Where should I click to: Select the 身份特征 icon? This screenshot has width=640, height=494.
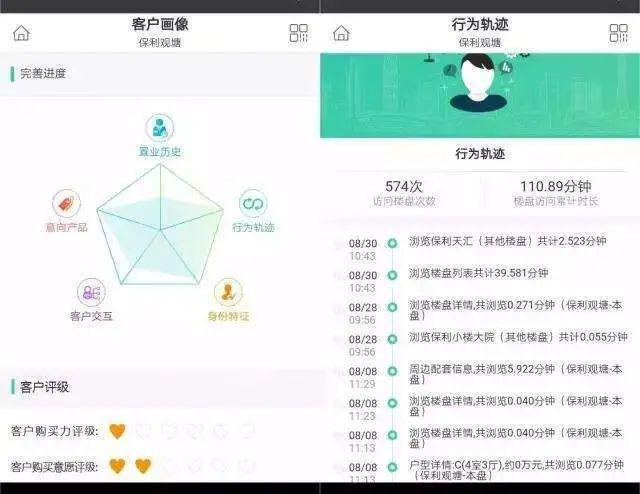coord(228,292)
